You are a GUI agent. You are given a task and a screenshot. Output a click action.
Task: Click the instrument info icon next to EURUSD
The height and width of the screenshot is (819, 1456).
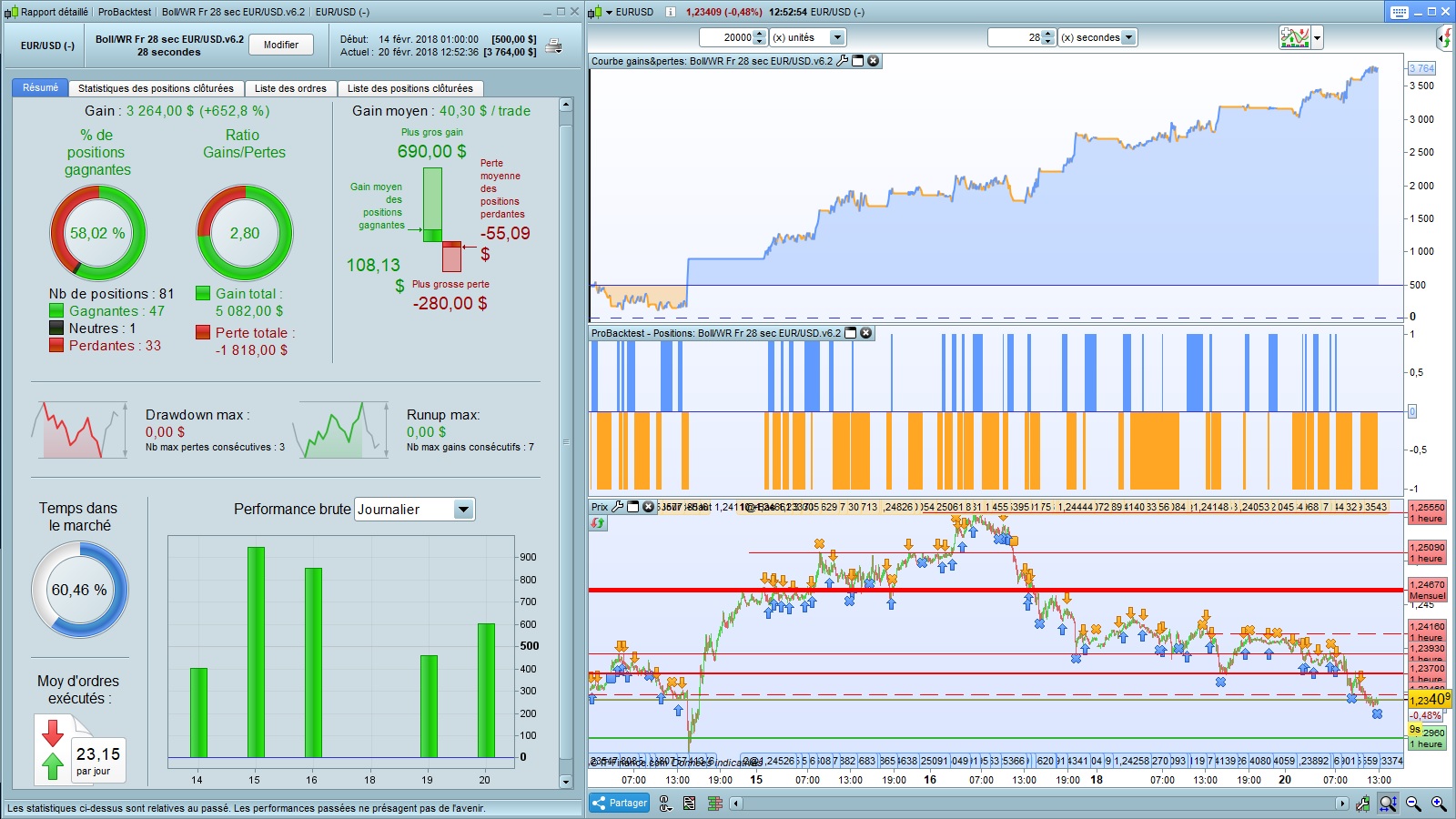coord(670,12)
